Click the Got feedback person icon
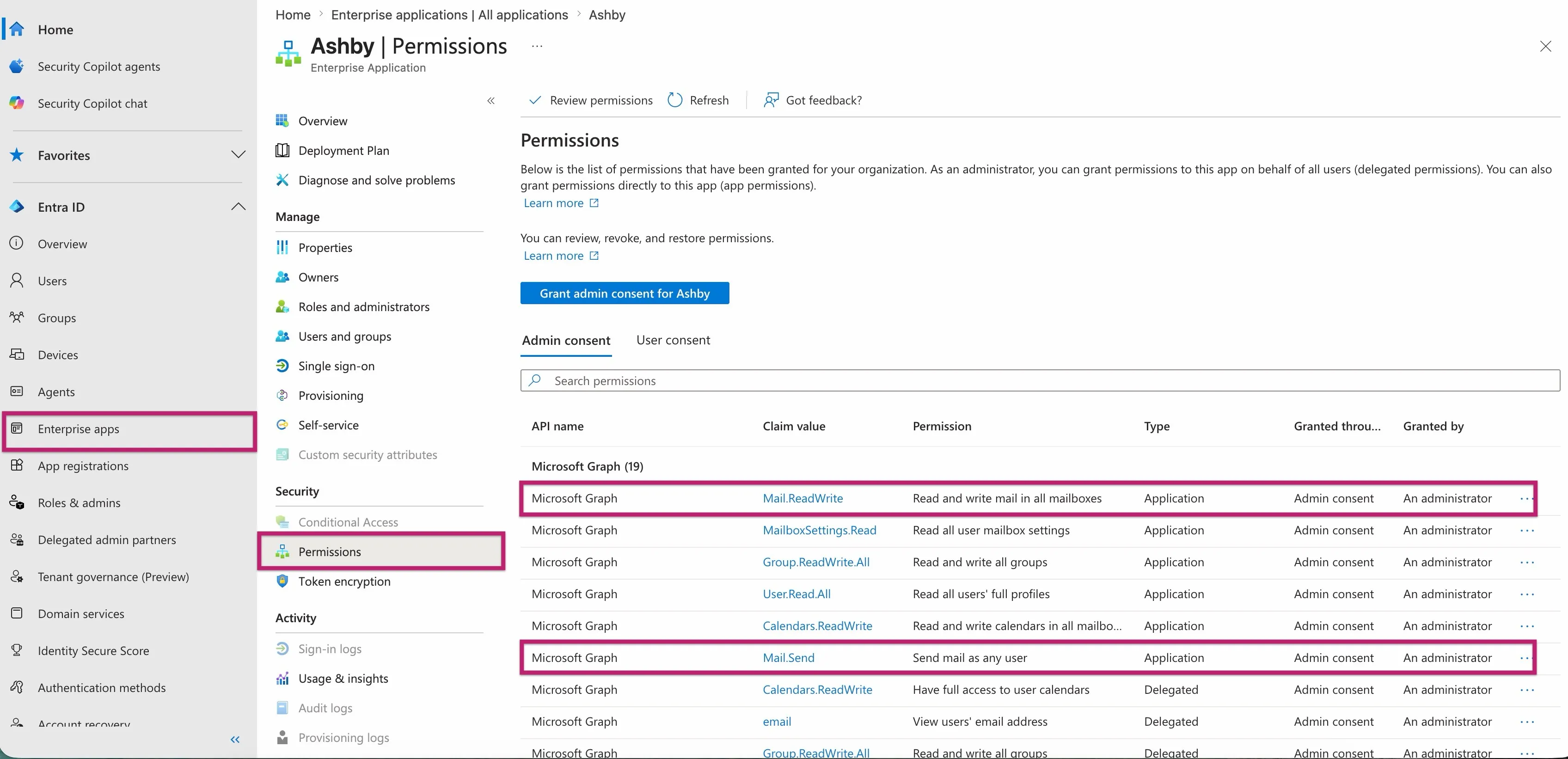Viewport: 1568px width, 759px height. (x=771, y=100)
